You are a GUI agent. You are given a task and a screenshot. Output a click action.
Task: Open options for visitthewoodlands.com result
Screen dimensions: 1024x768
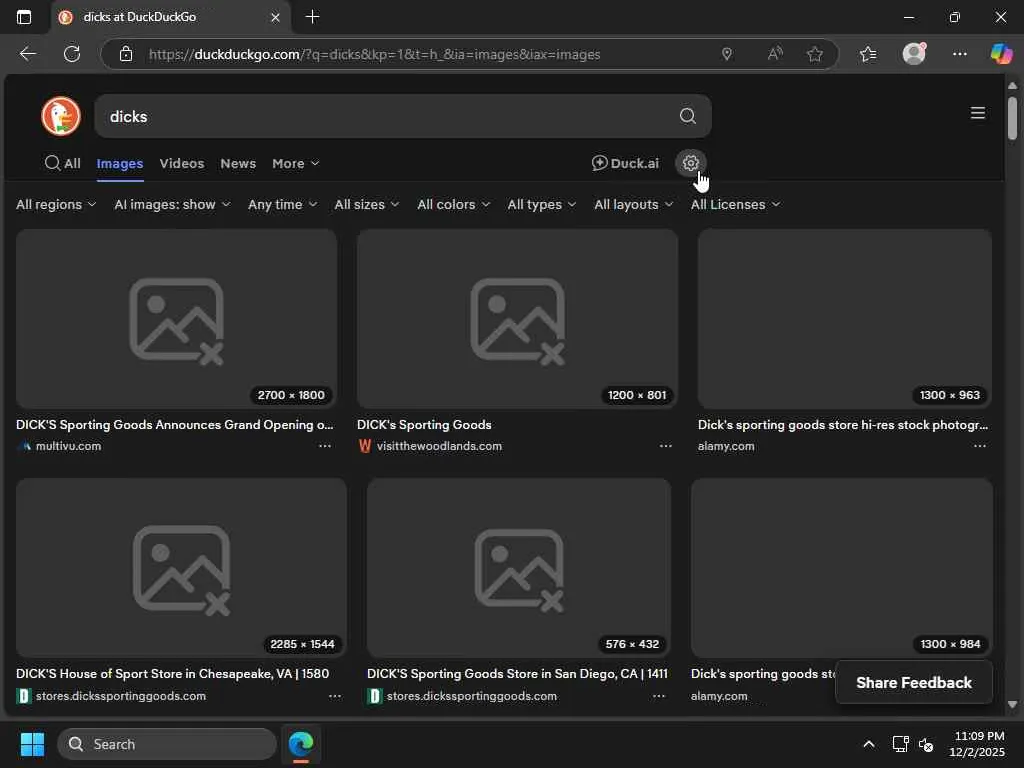click(x=665, y=446)
